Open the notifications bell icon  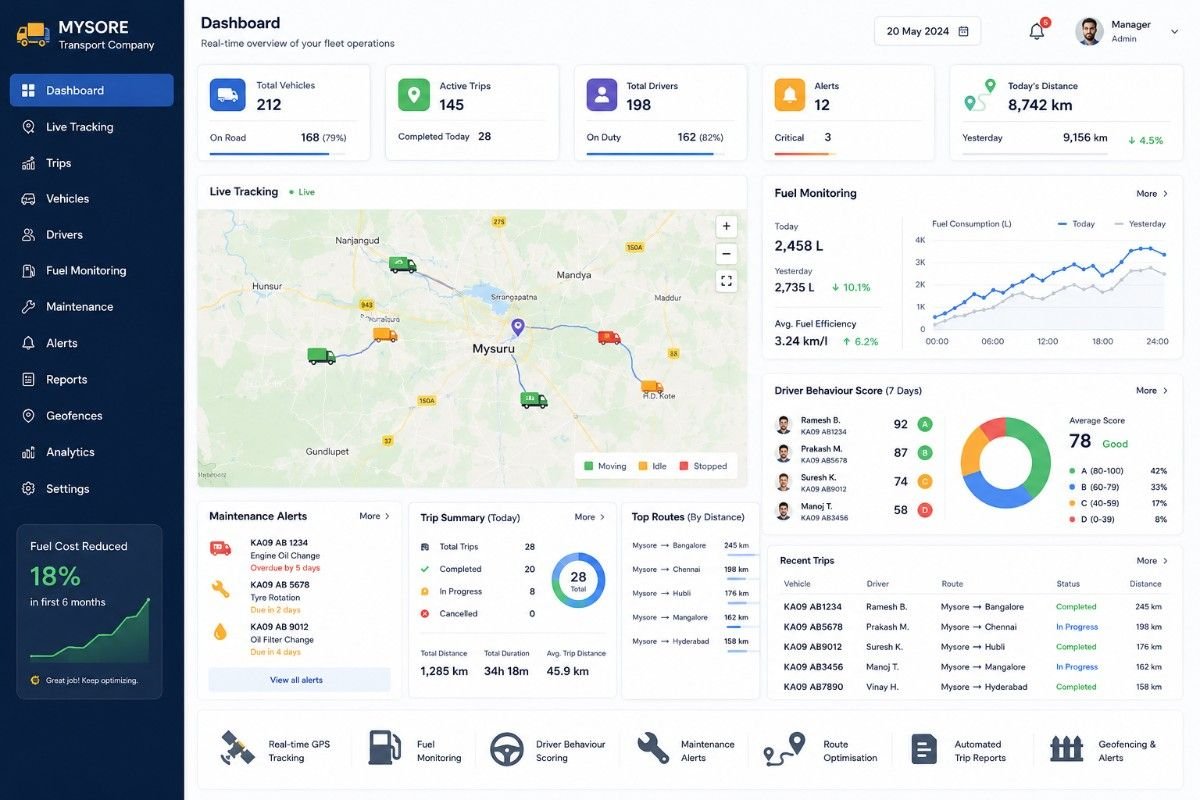point(1037,31)
